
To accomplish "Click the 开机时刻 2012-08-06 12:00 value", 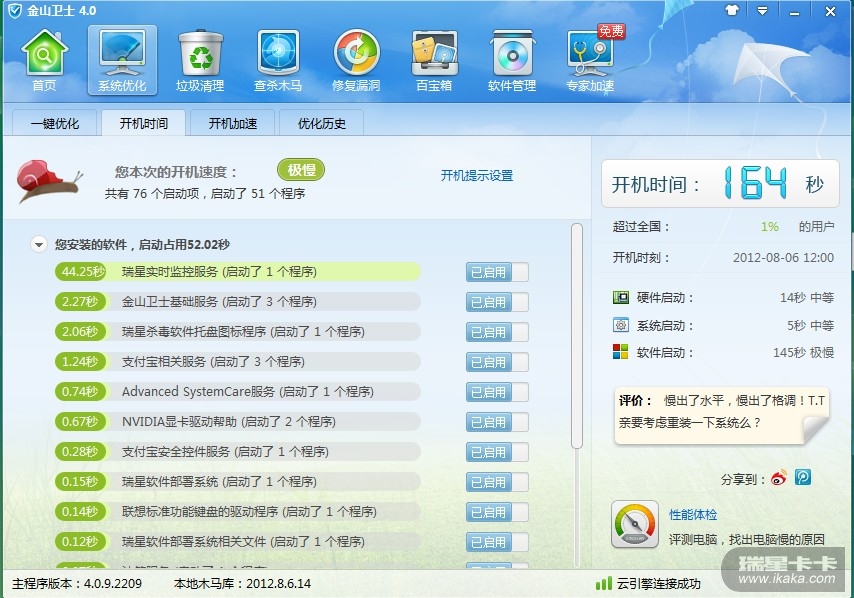I will (x=783, y=258).
